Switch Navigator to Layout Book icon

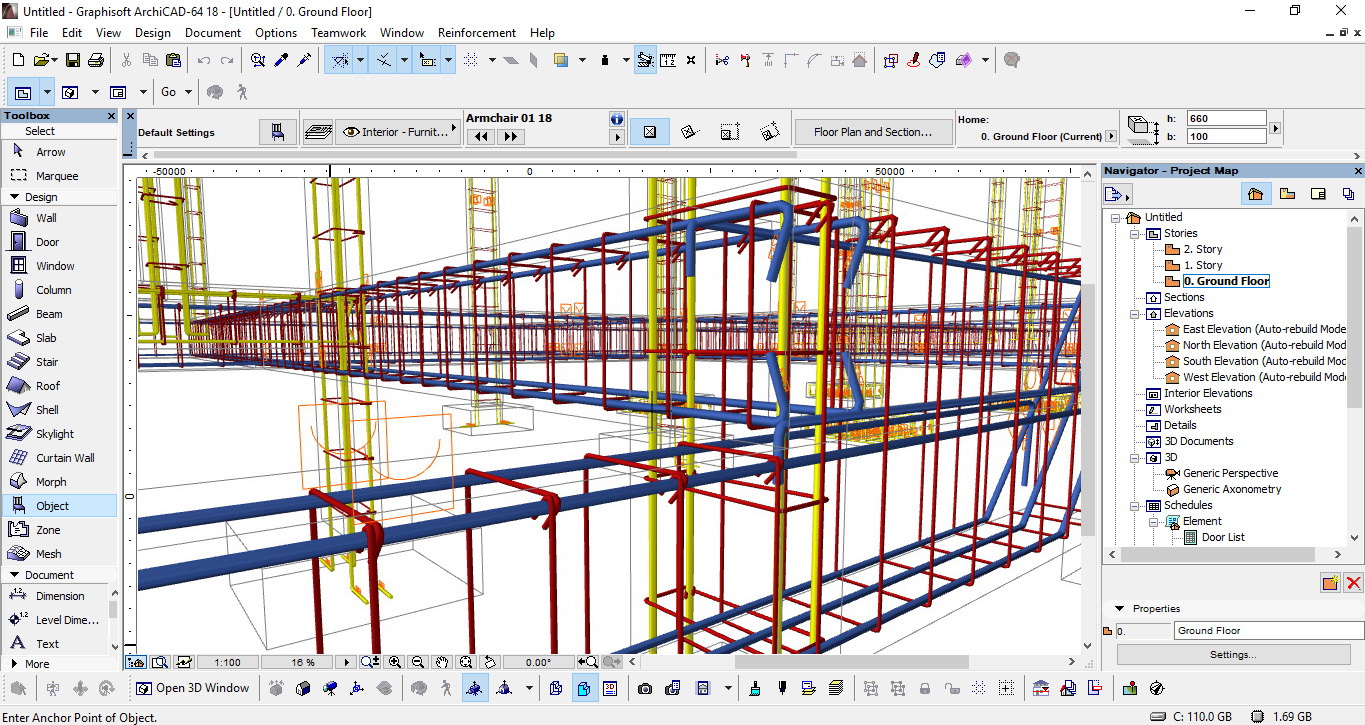click(x=1318, y=193)
